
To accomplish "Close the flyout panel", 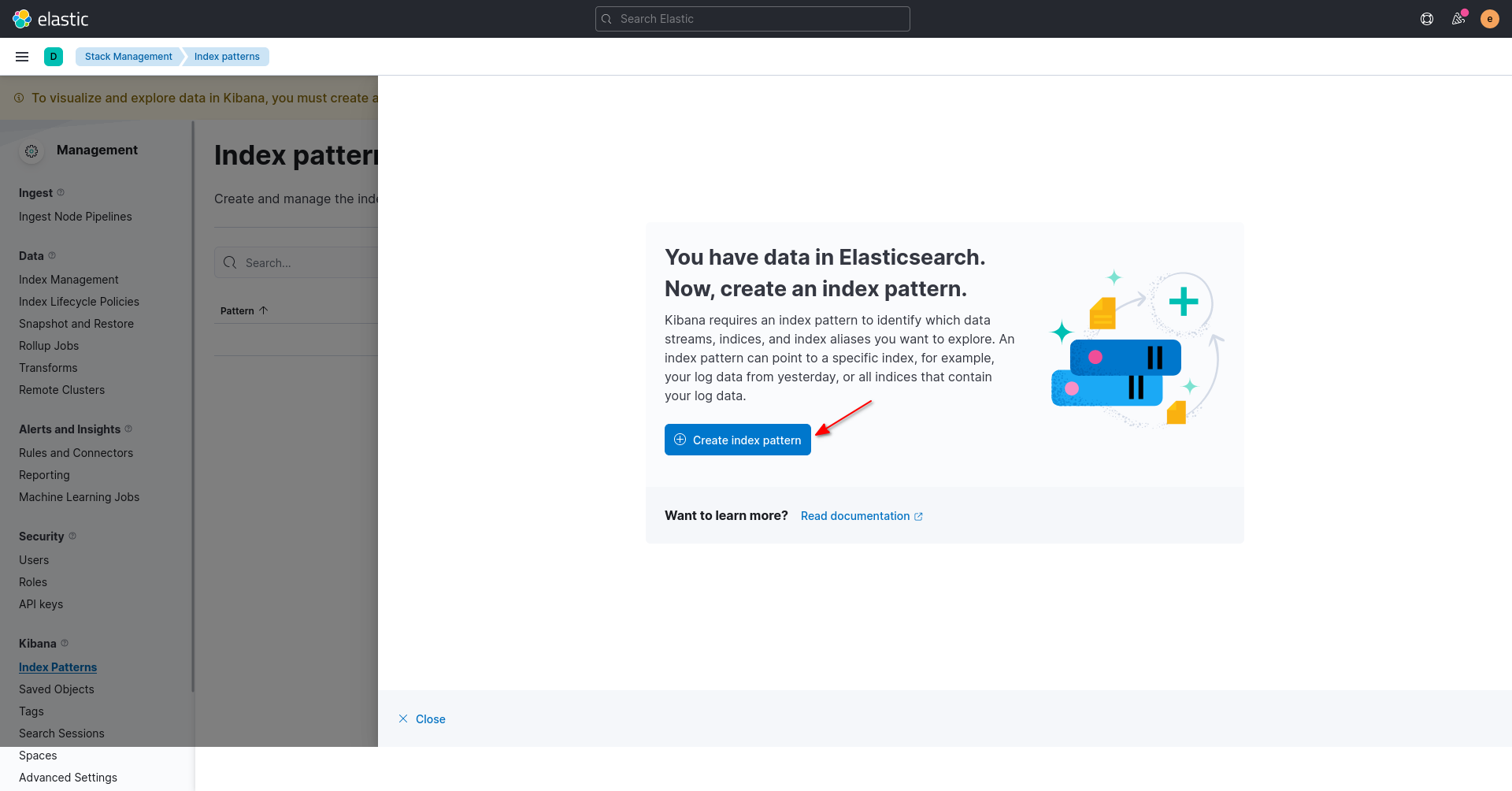I will 422,719.
